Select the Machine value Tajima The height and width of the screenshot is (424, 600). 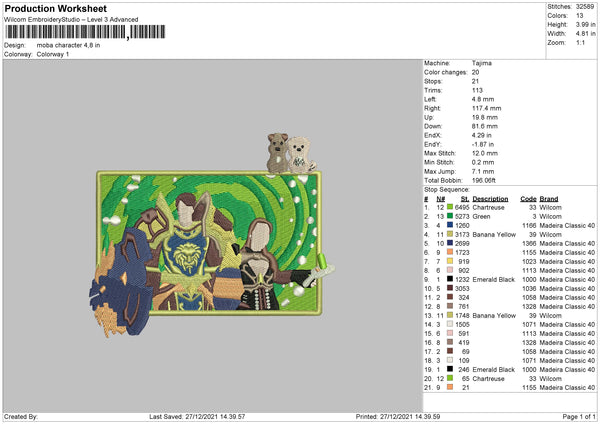click(482, 63)
